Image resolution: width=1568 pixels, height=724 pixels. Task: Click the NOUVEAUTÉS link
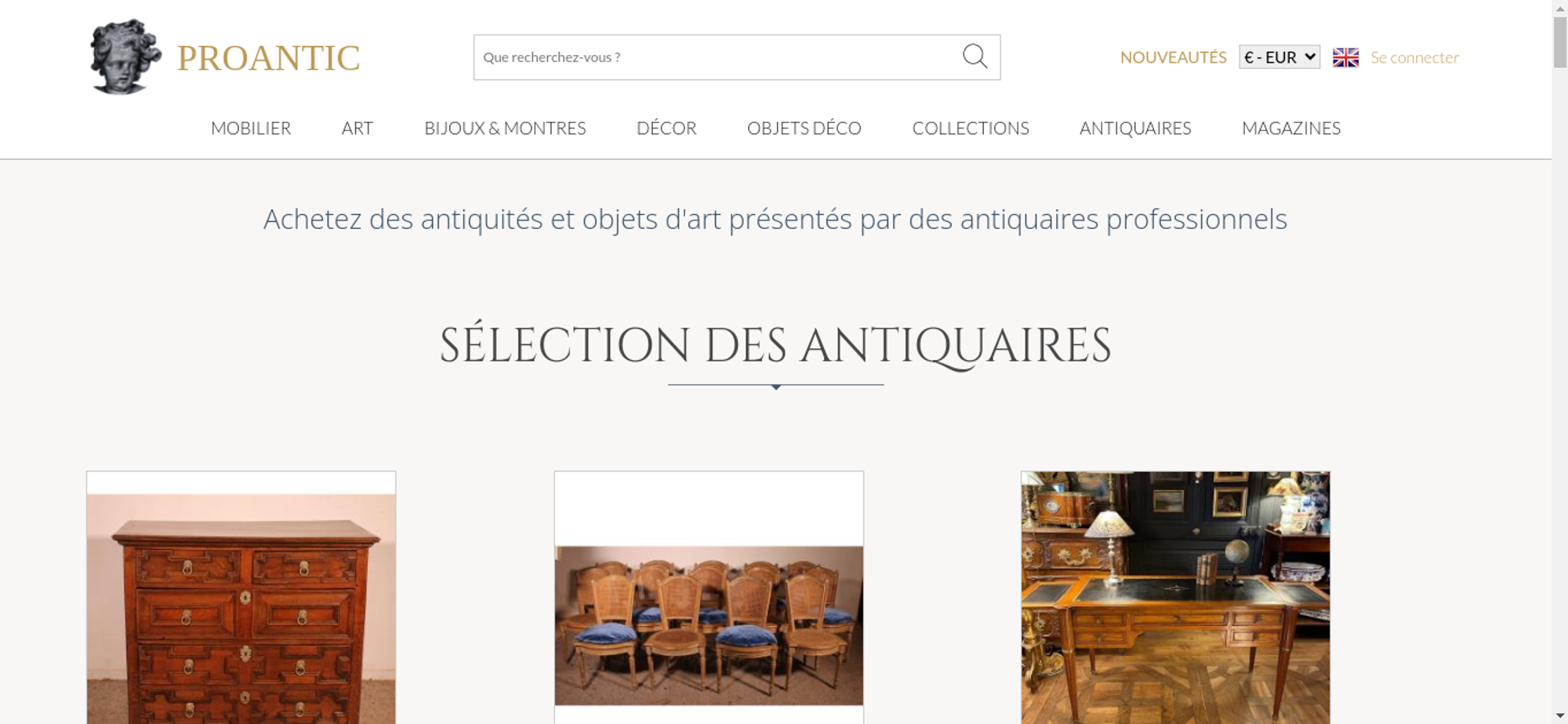click(x=1173, y=57)
